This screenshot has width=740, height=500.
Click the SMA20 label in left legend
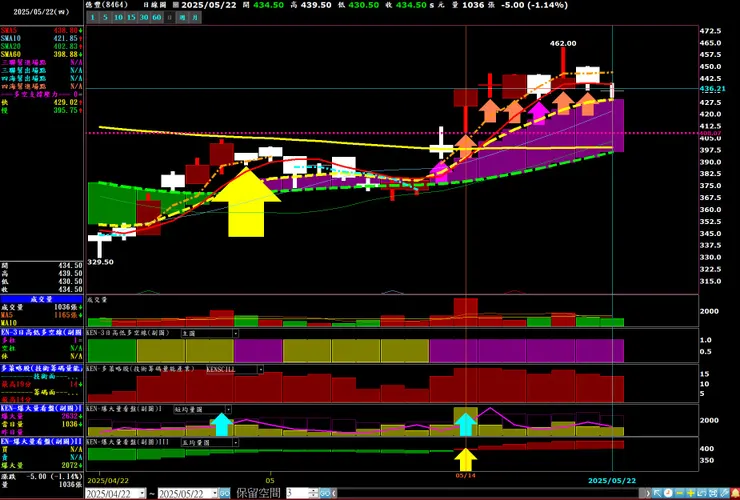click(10, 46)
